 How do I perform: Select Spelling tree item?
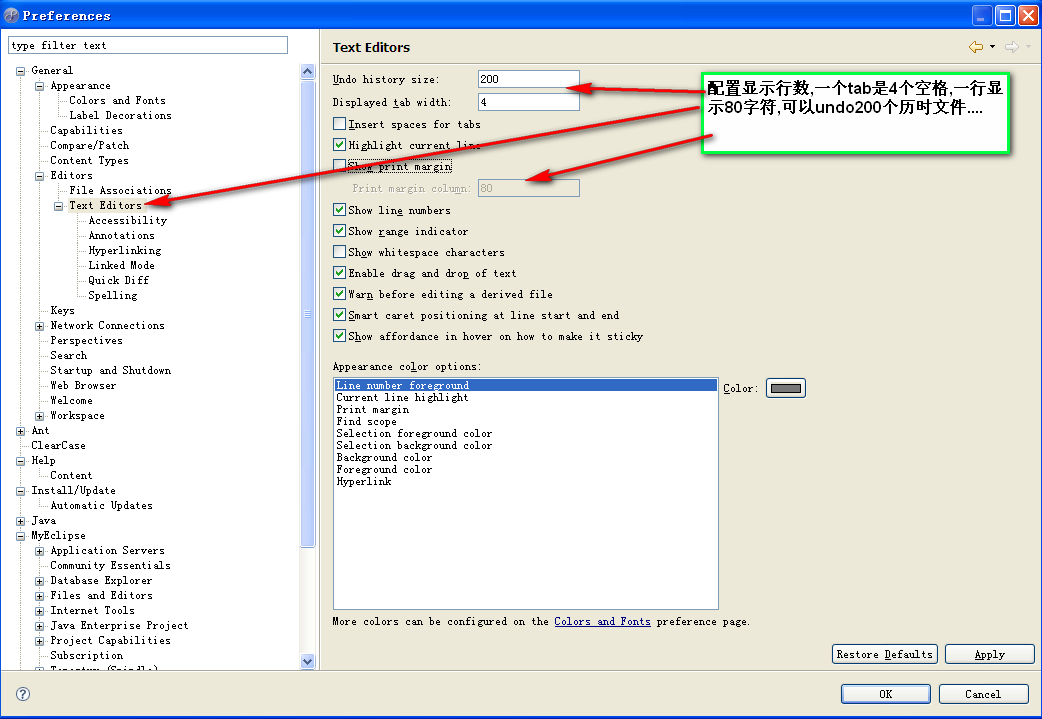[x=113, y=296]
